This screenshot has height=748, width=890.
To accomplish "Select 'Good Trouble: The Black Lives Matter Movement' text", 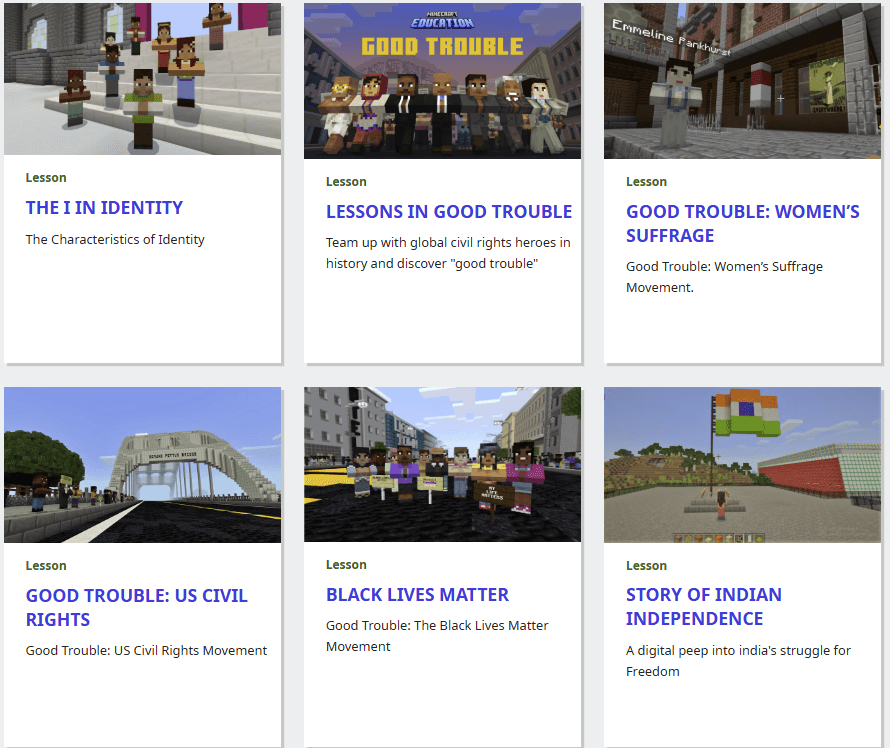I will pos(437,636).
